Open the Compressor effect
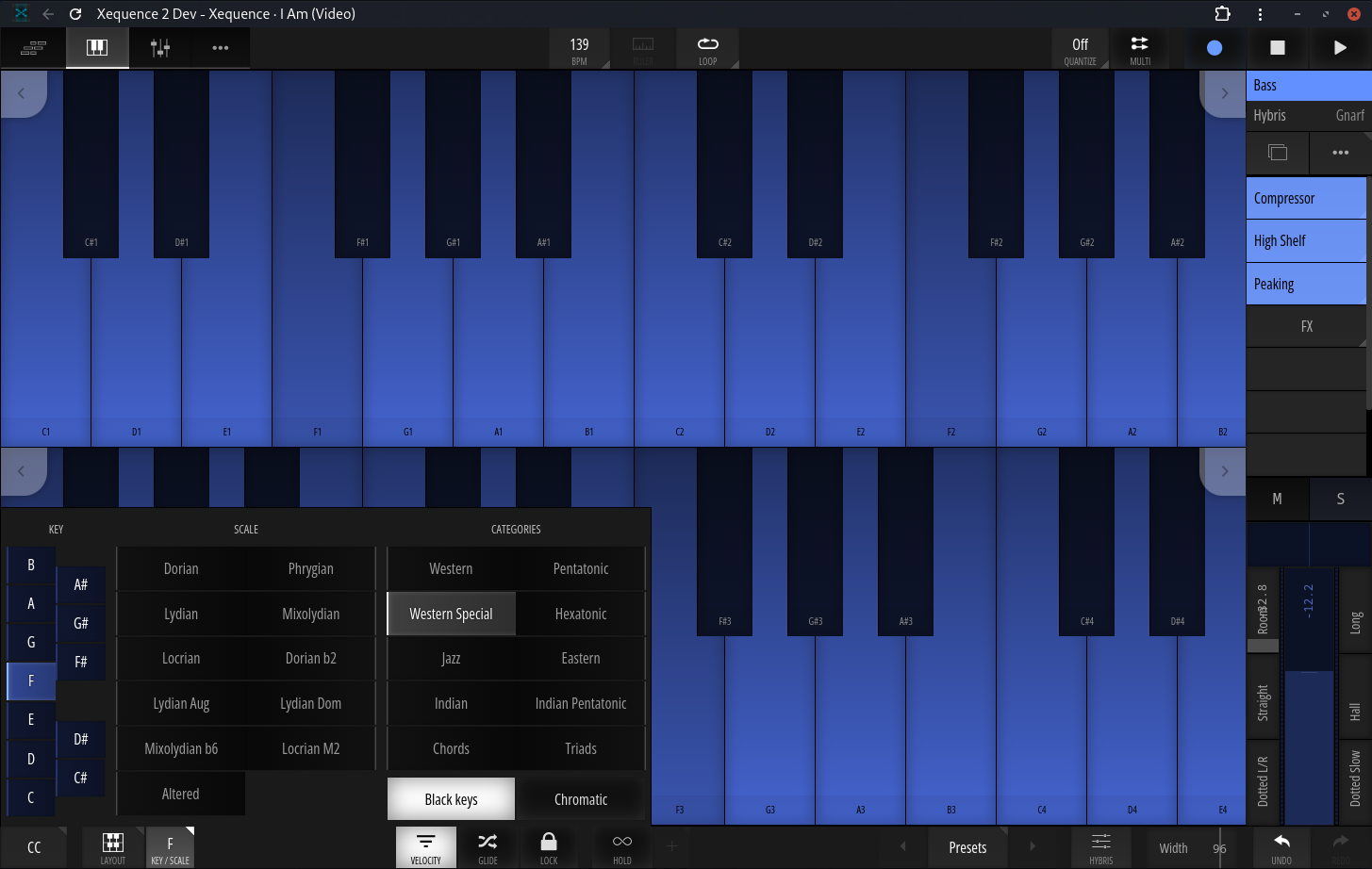1372x869 pixels. tap(1306, 198)
